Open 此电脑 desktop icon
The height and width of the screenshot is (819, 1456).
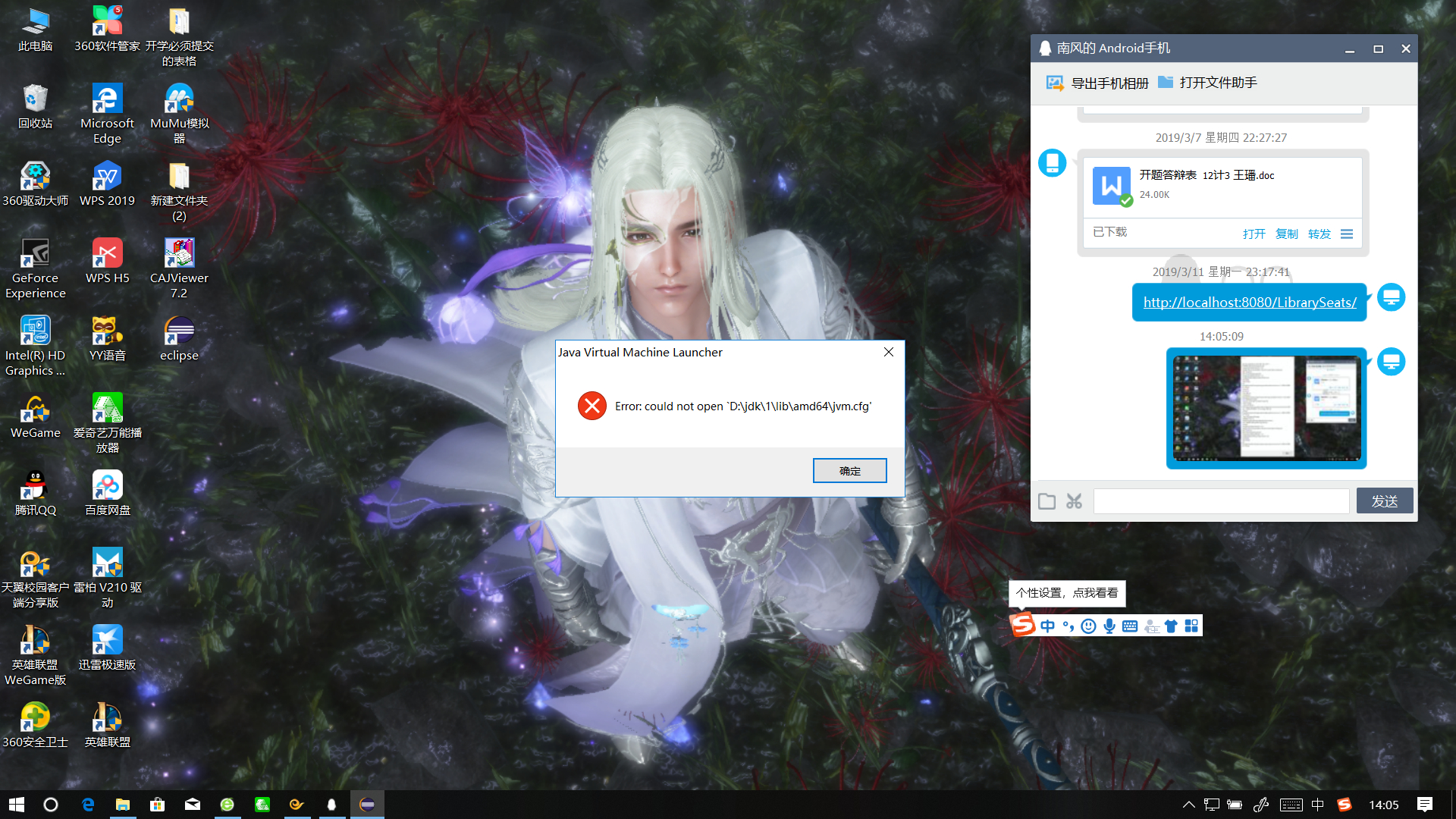[x=36, y=30]
